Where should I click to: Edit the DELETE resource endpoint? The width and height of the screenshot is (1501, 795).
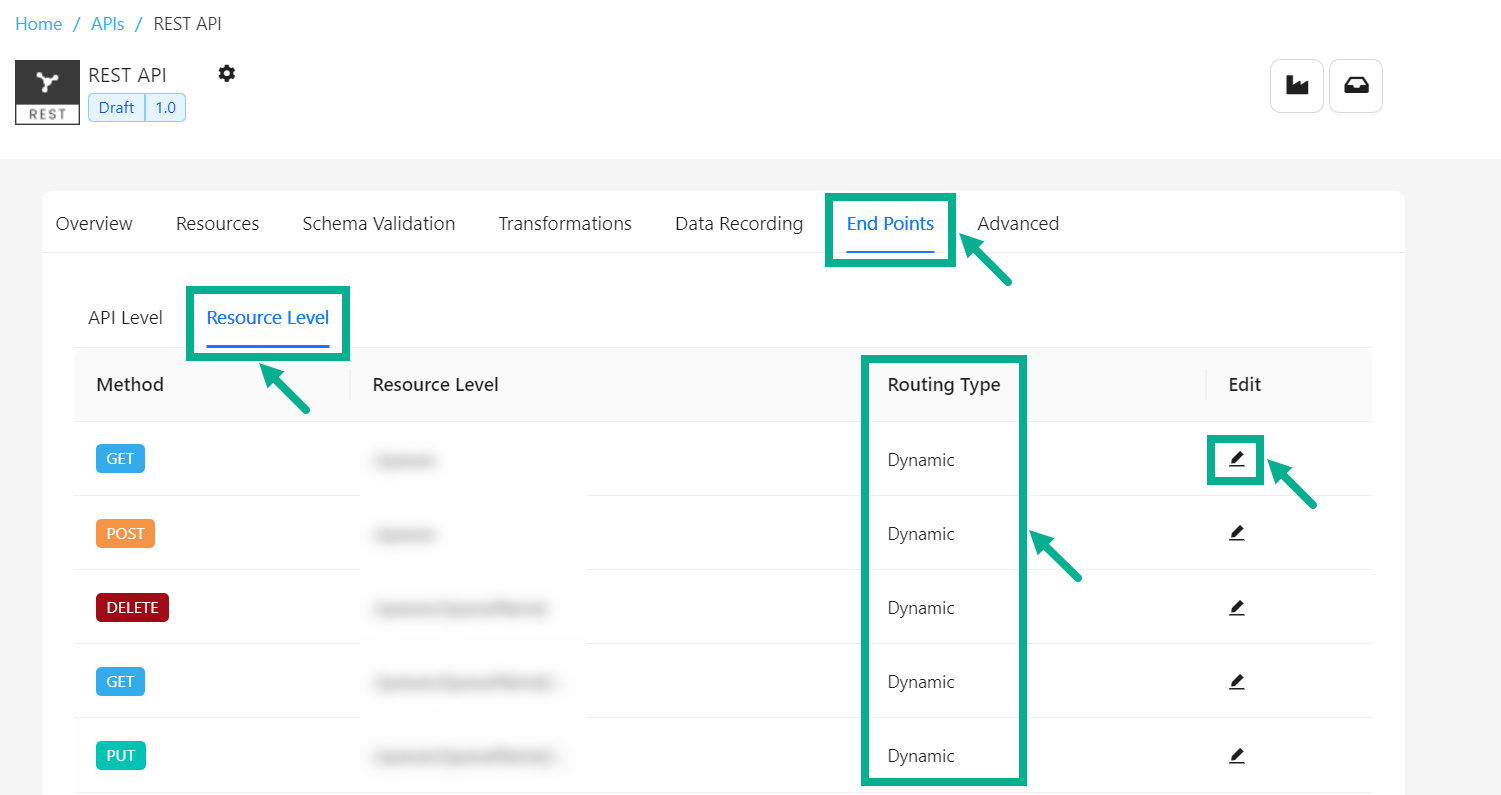pyautogui.click(x=1236, y=607)
